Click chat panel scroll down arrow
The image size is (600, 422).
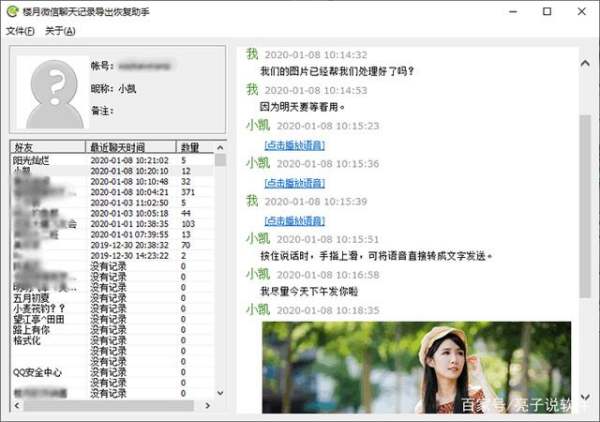585,397
